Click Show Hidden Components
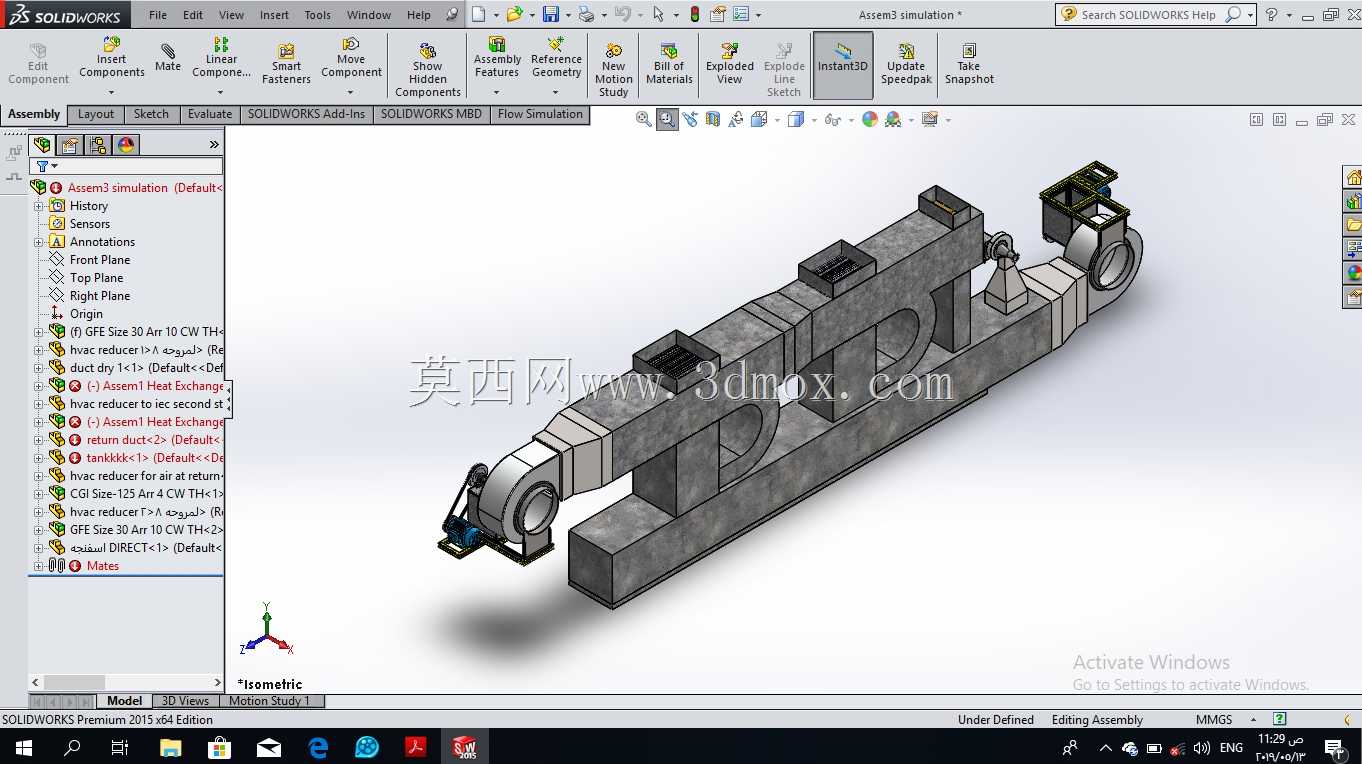 click(428, 70)
